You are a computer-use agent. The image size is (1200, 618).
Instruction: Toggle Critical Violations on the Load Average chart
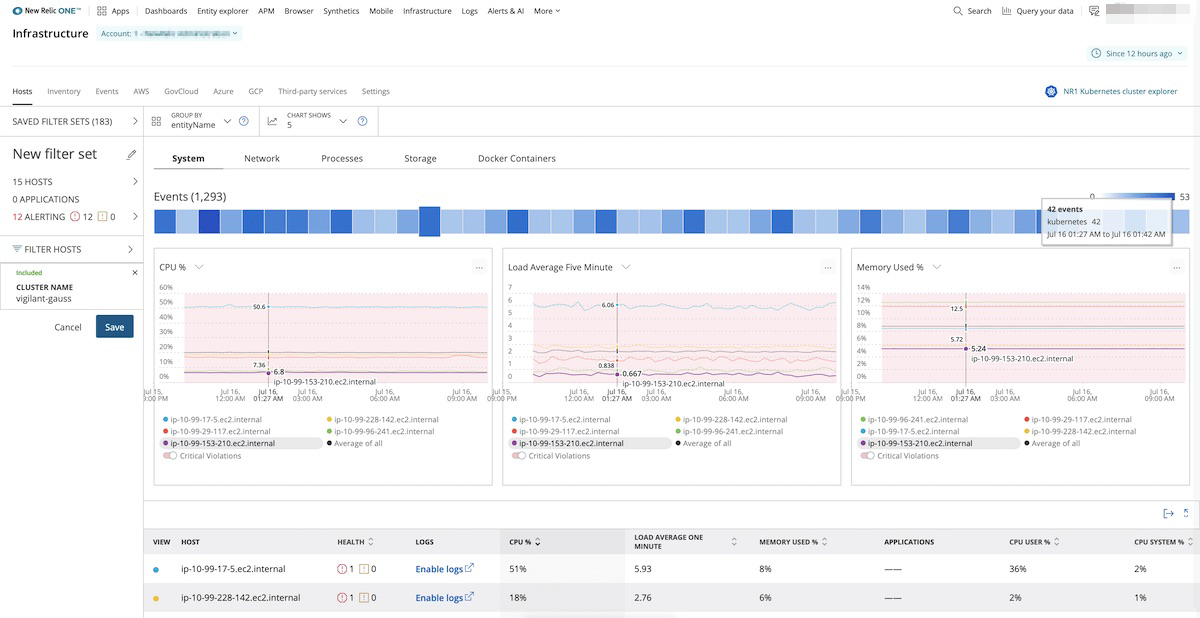[x=519, y=456]
